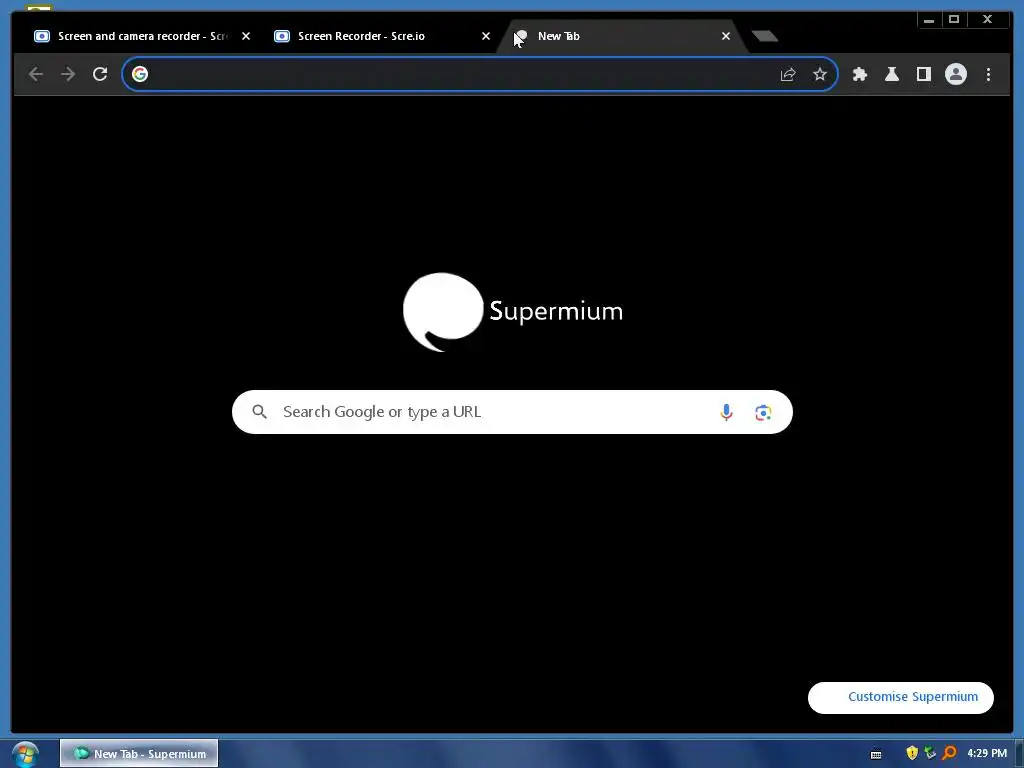Minimize the Supermium window
This screenshot has height=768, width=1024.
(x=929, y=20)
